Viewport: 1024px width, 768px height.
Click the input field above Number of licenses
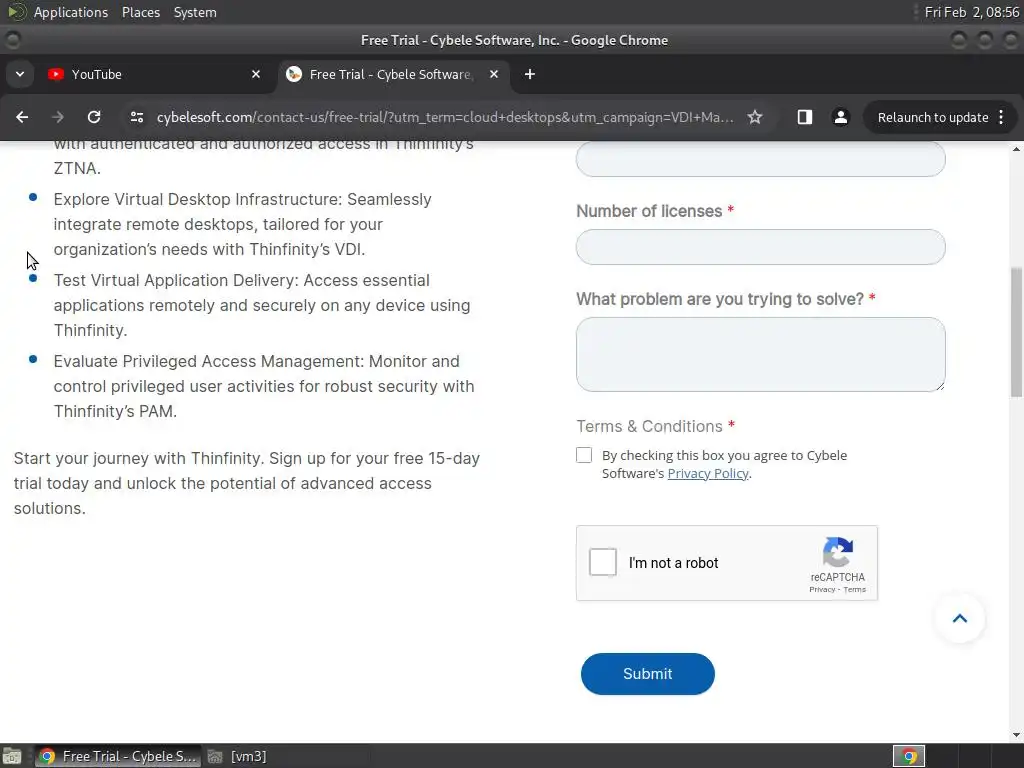(760, 159)
